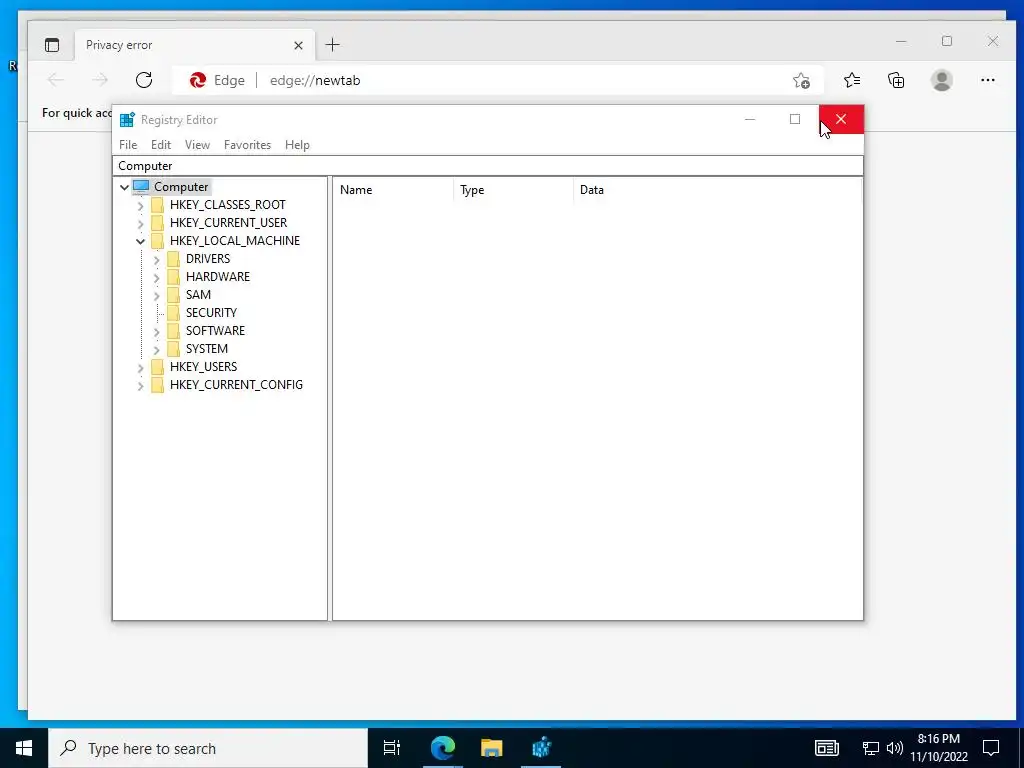Refresh the page in Edge

click(144, 80)
